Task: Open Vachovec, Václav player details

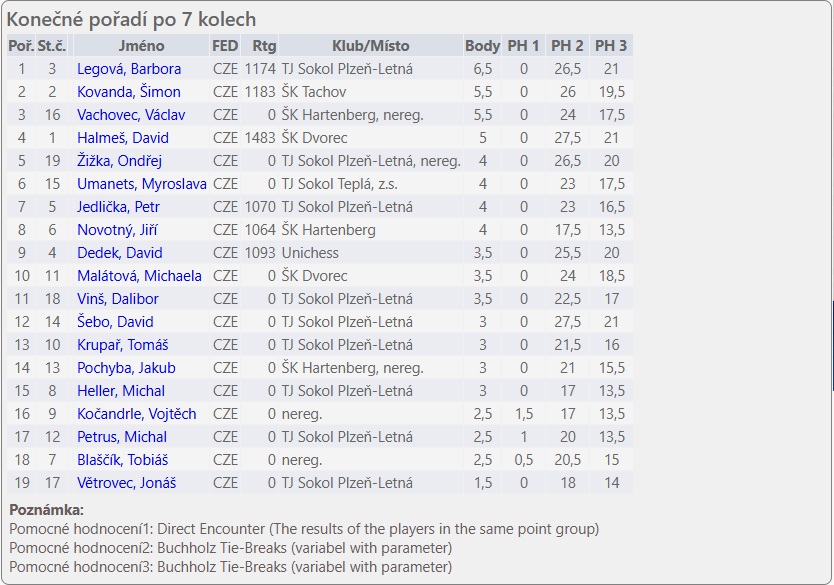Action: click(133, 115)
